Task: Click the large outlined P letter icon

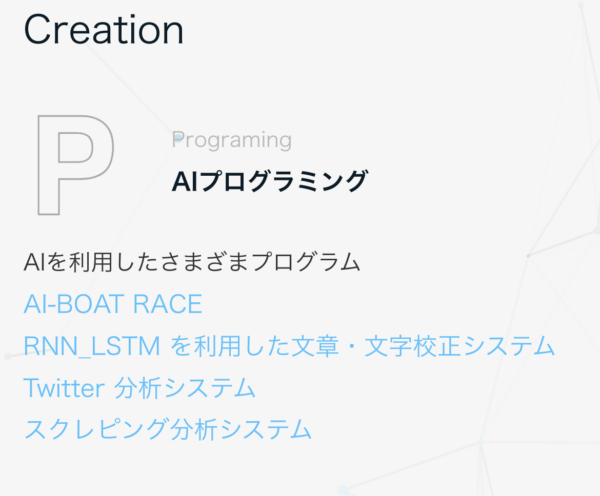Action: point(76,165)
